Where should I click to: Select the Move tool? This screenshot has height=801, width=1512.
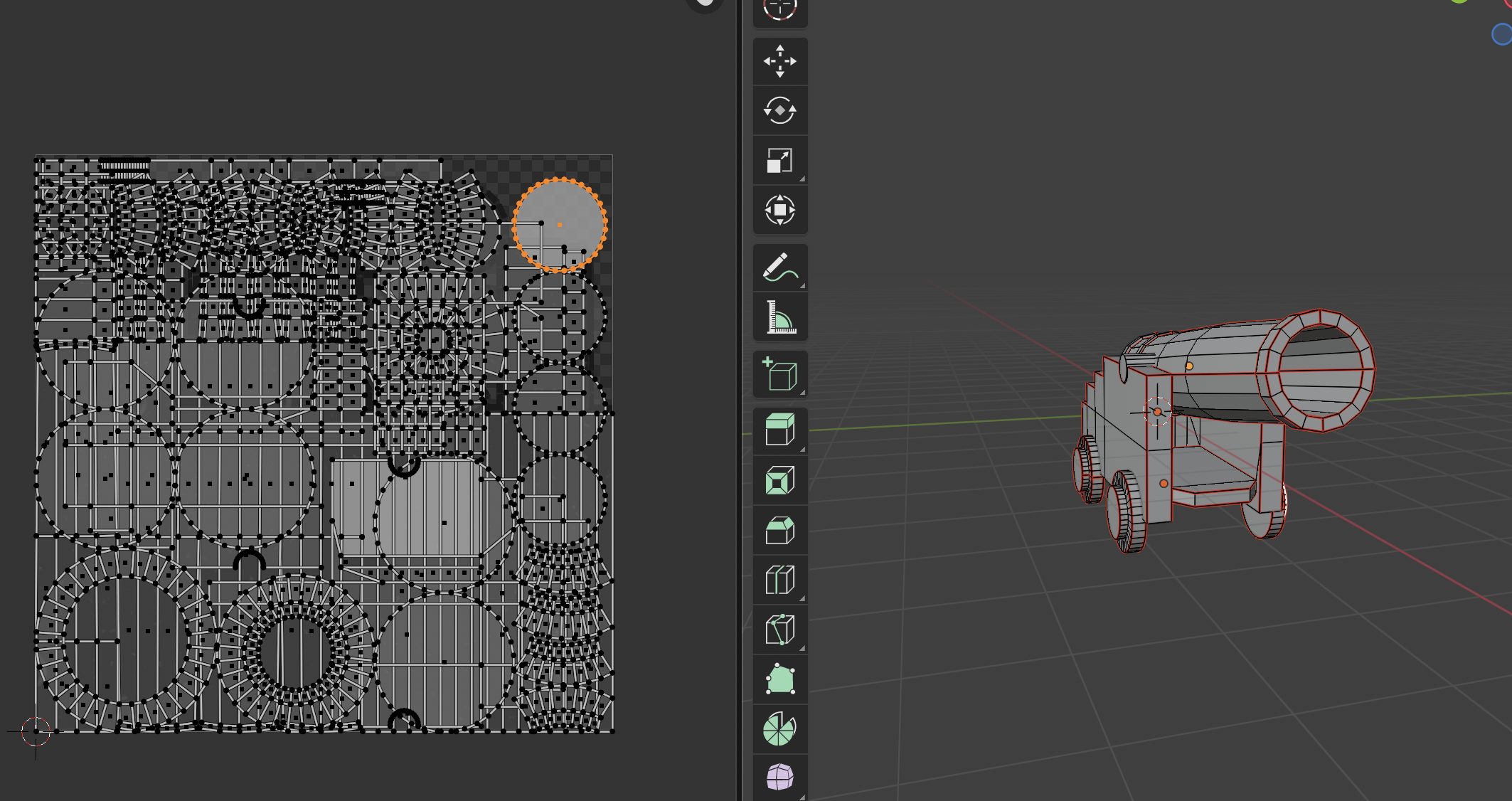[780, 61]
